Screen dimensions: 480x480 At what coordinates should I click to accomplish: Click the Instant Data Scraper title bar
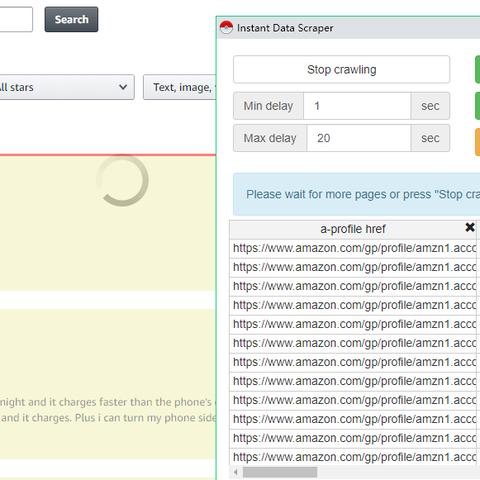[348, 28]
